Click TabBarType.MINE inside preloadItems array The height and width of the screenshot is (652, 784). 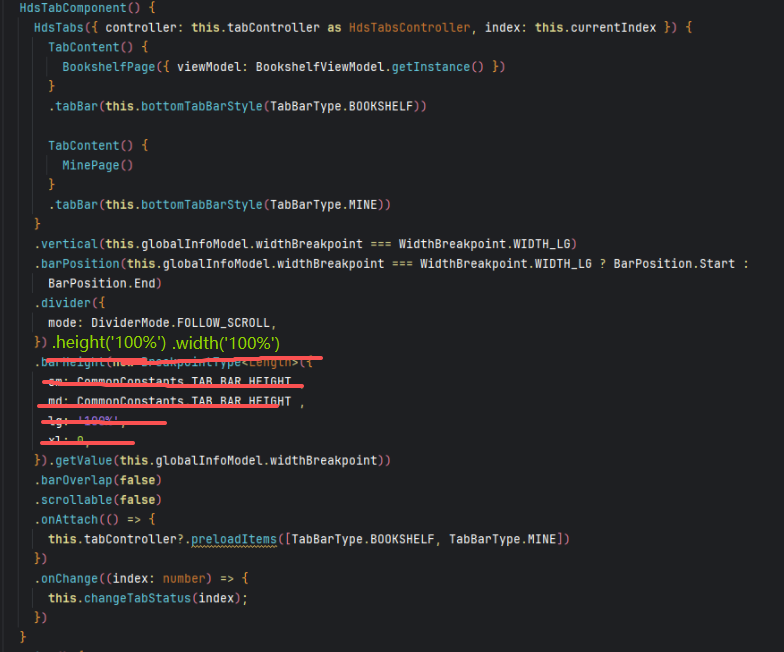point(502,540)
